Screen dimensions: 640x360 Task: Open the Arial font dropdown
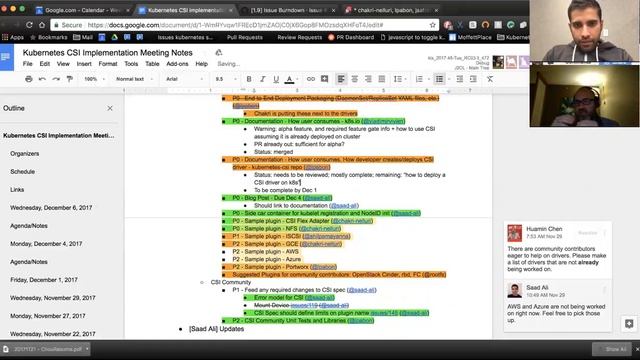(184, 79)
